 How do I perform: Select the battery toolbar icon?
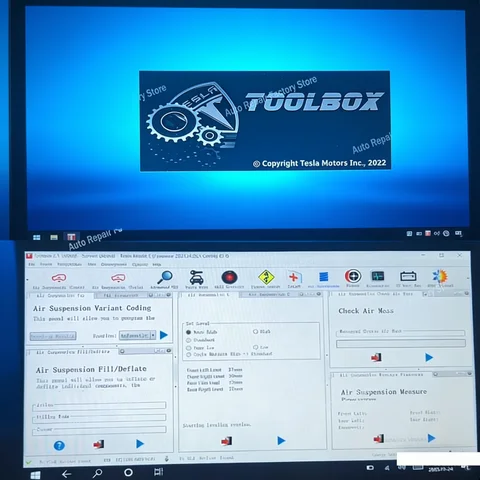(x=408, y=276)
